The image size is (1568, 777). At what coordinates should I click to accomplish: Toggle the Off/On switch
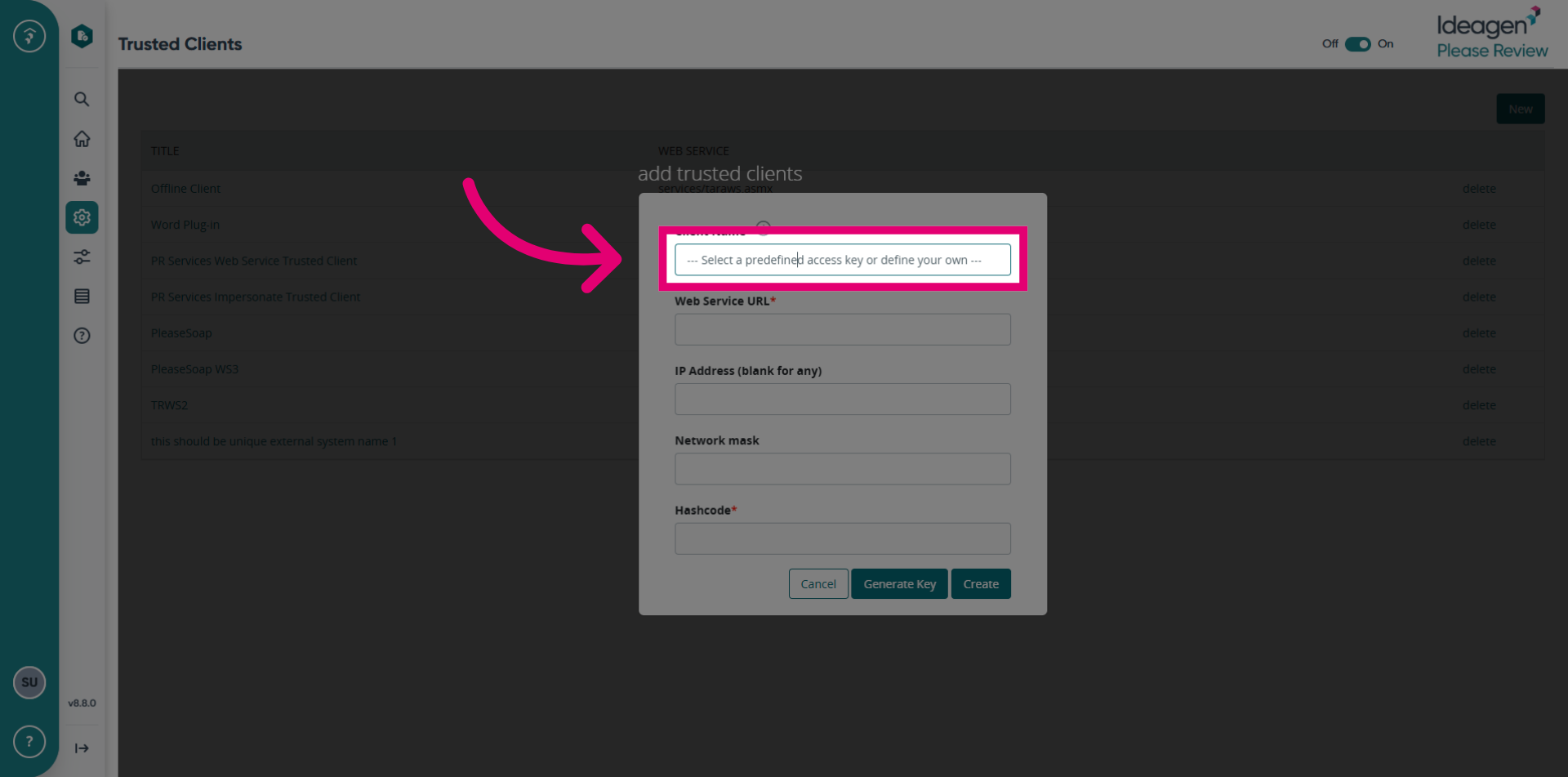pos(1357,44)
